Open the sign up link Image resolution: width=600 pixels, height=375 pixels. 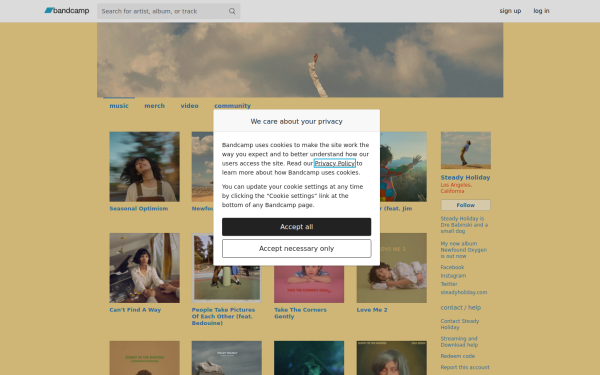(x=510, y=11)
